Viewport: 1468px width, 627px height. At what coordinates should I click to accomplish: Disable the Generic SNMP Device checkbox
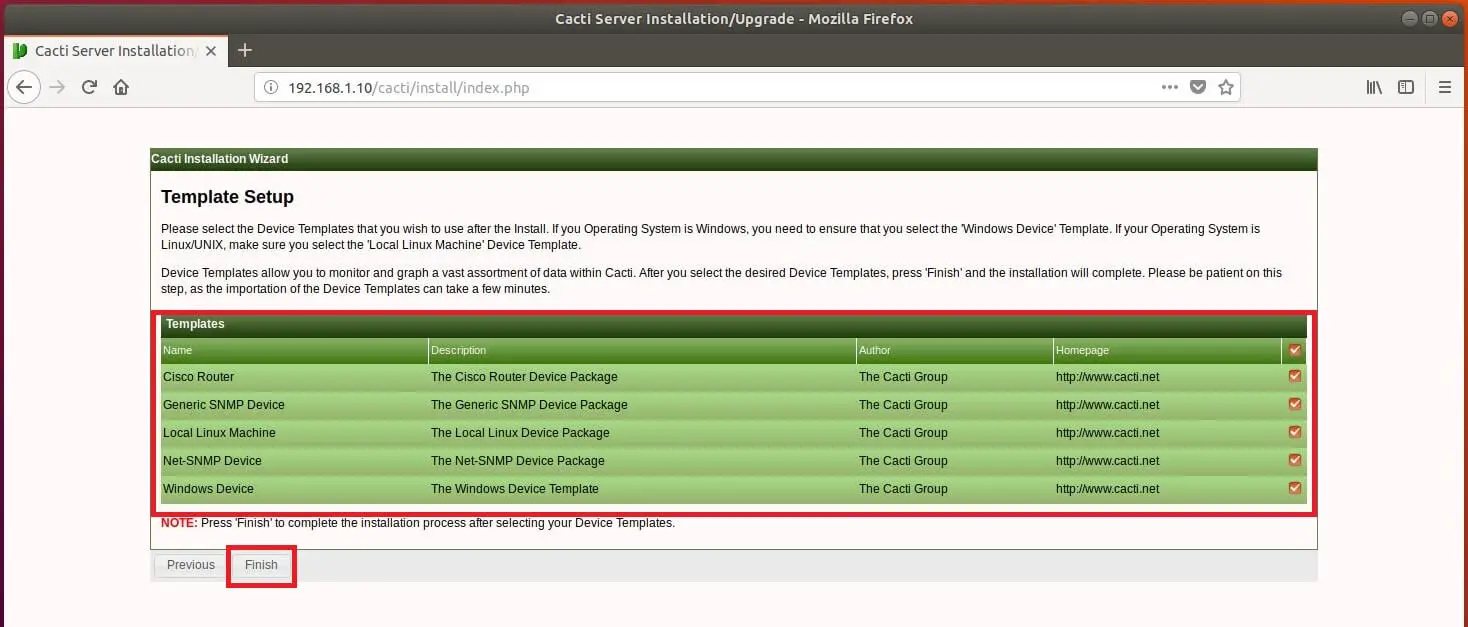point(1295,404)
